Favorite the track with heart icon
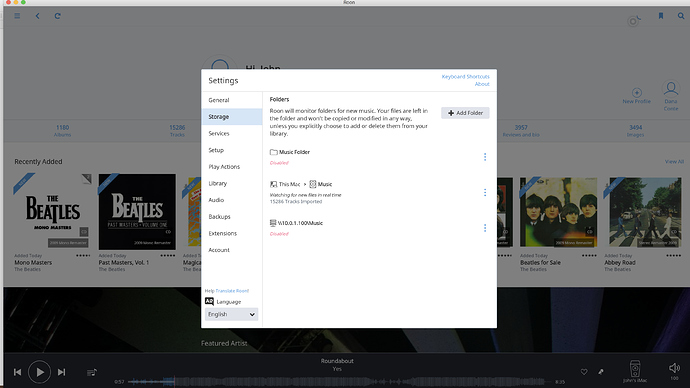Viewport: 690px width, 388px height. pyautogui.click(x=584, y=372)
